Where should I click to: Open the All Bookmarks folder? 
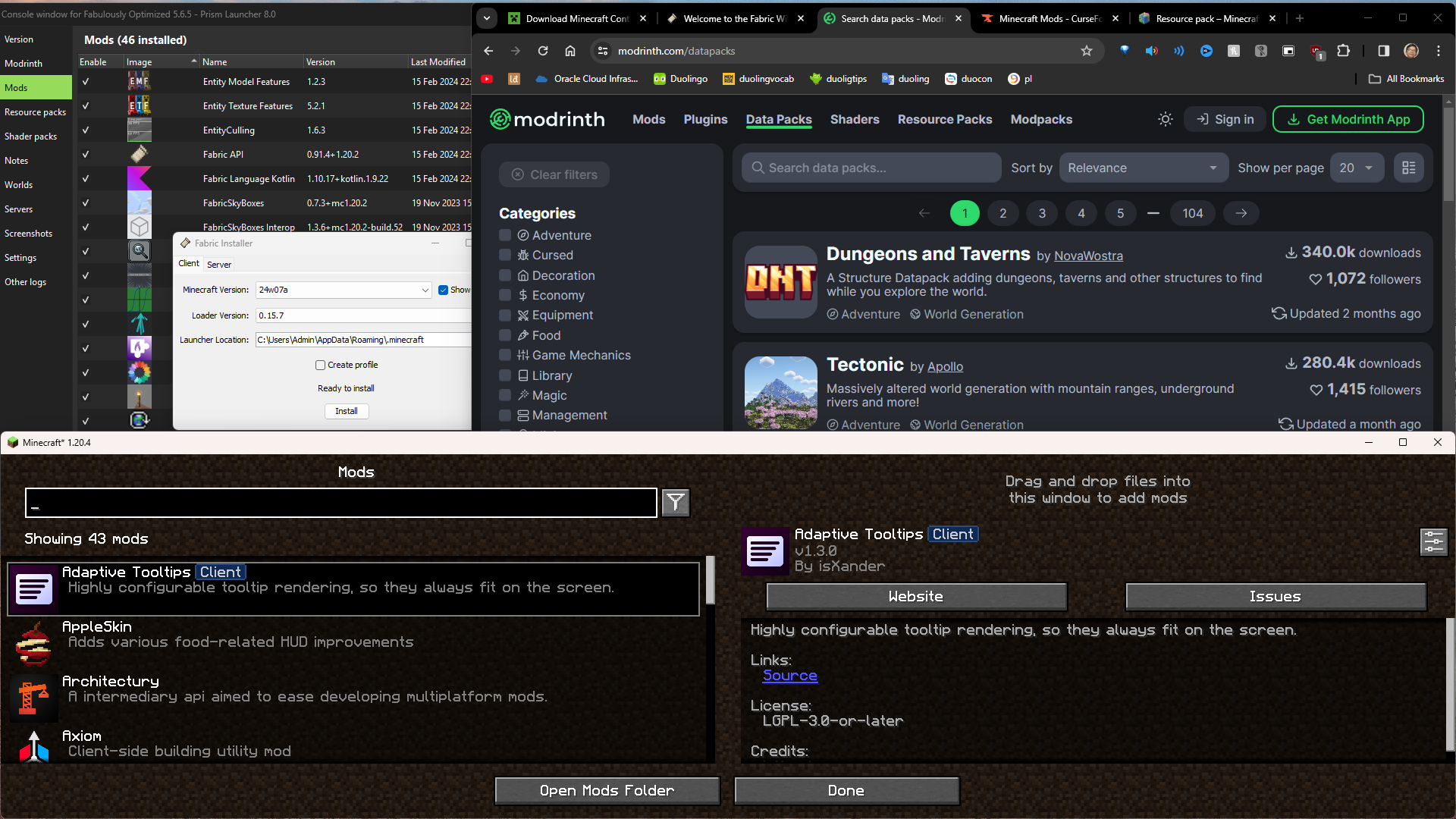coord(1407,79)
